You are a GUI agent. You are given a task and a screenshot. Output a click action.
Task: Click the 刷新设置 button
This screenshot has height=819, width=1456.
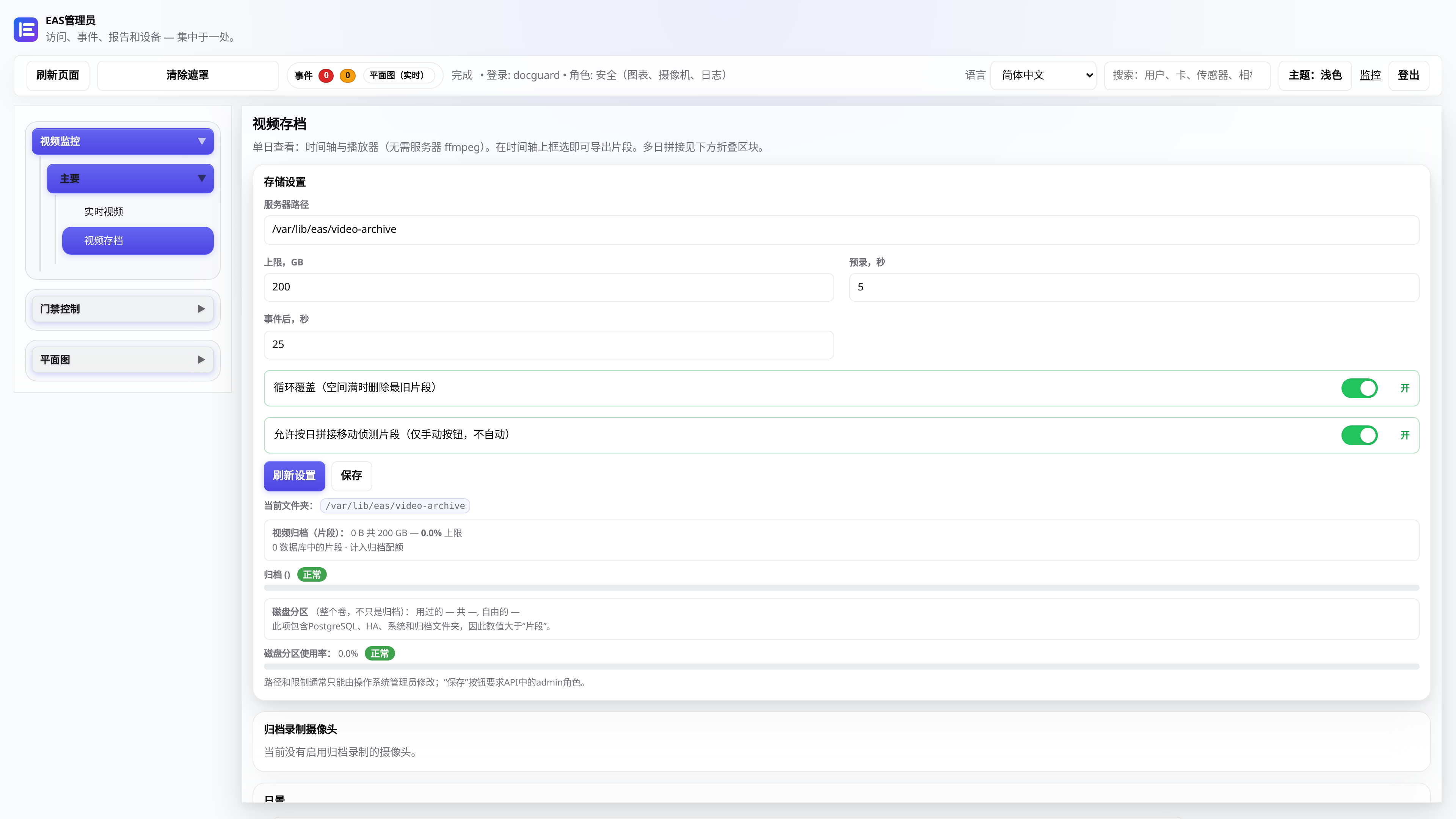point(295,475)
